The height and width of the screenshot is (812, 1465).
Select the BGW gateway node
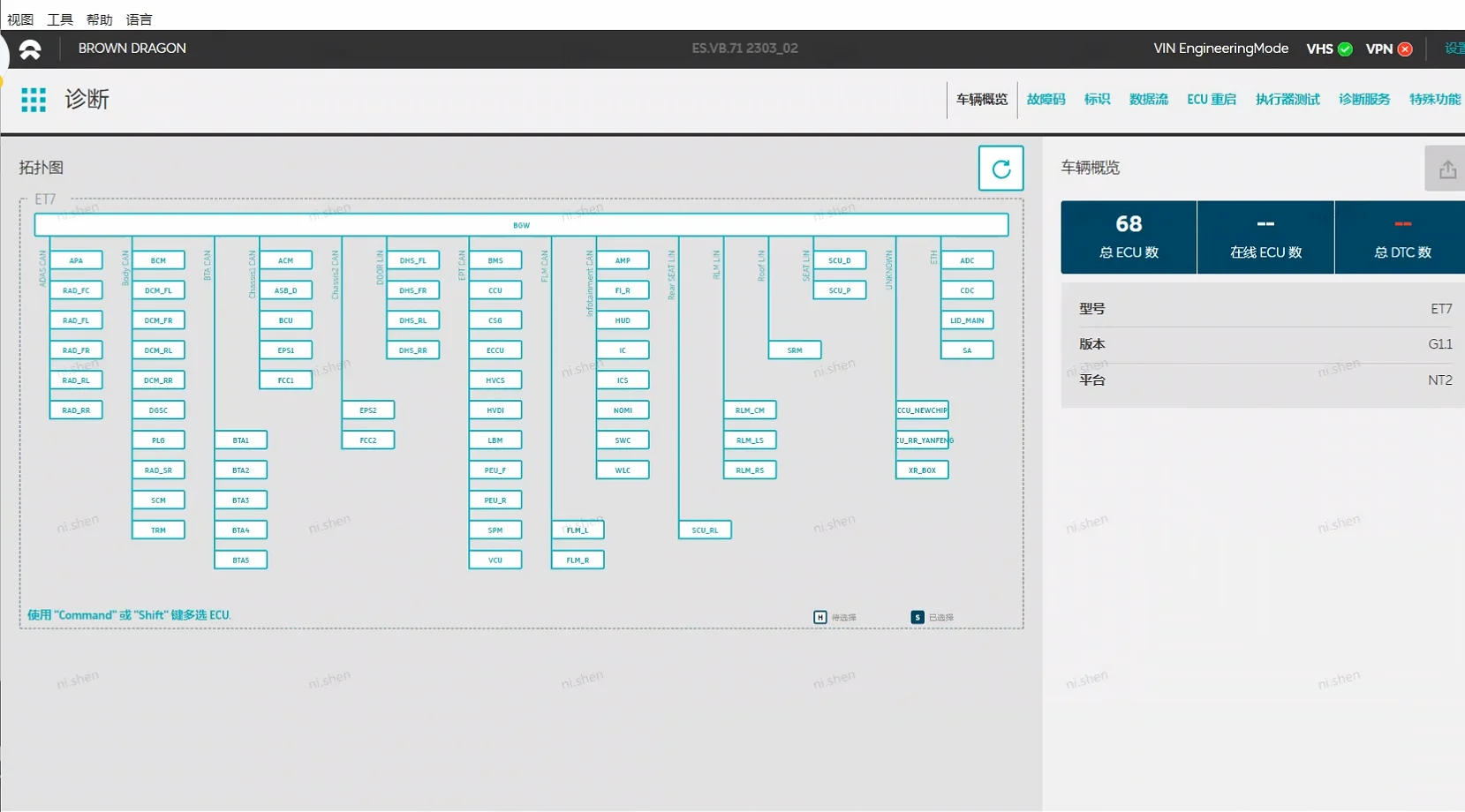click(x=521, y=225)
